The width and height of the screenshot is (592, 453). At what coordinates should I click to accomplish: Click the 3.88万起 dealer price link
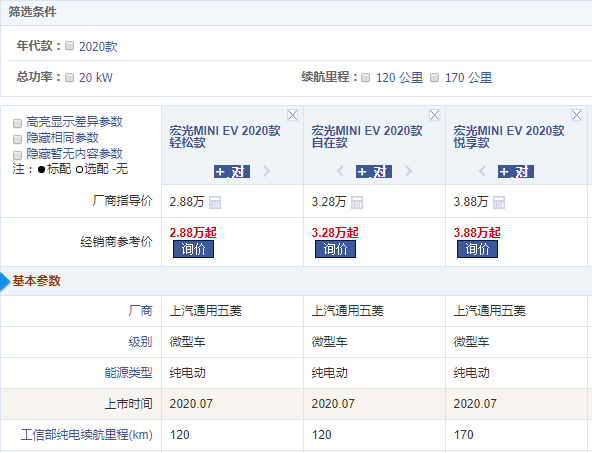click(477, 233)
